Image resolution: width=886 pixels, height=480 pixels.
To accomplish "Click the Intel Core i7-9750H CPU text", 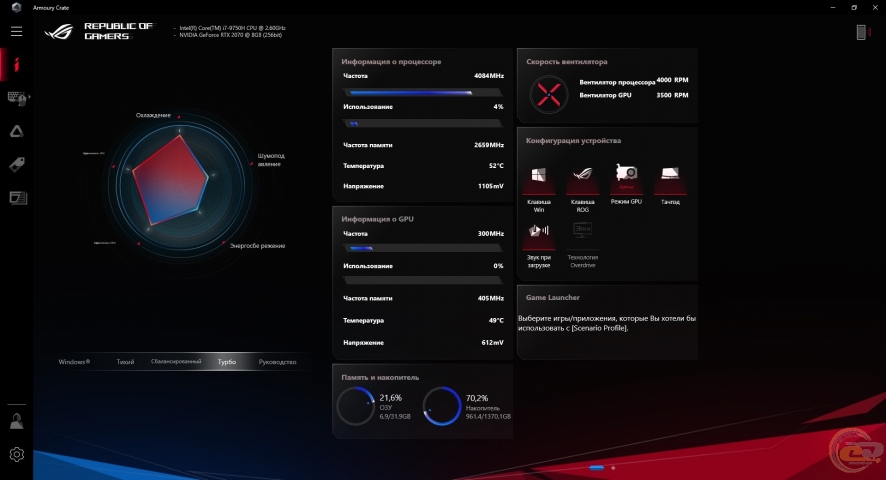I will [232, 28].
